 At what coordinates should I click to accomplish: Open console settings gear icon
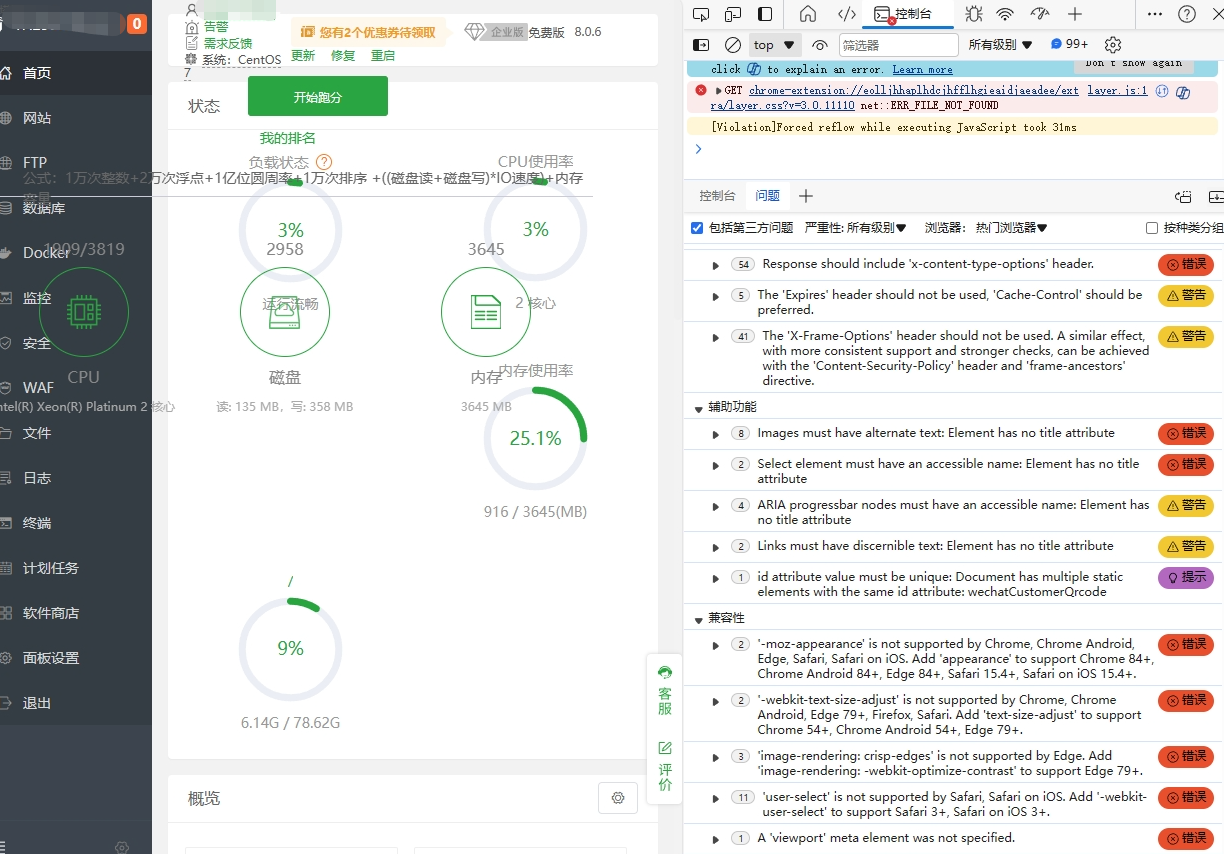[x=1113, y=45]
